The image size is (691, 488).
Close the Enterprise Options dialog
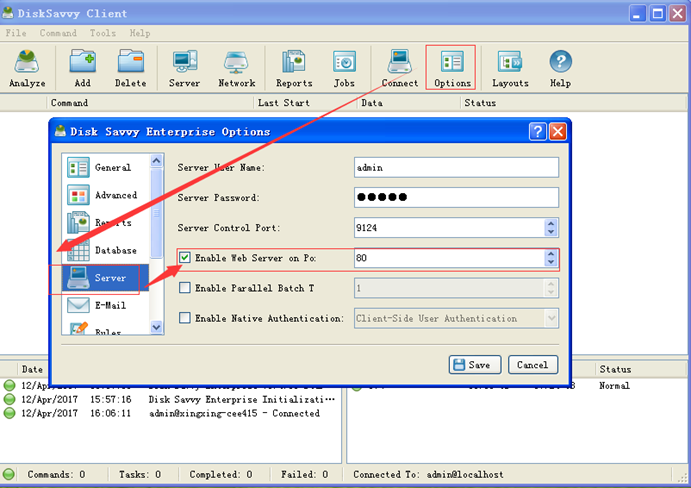point(557,131)
